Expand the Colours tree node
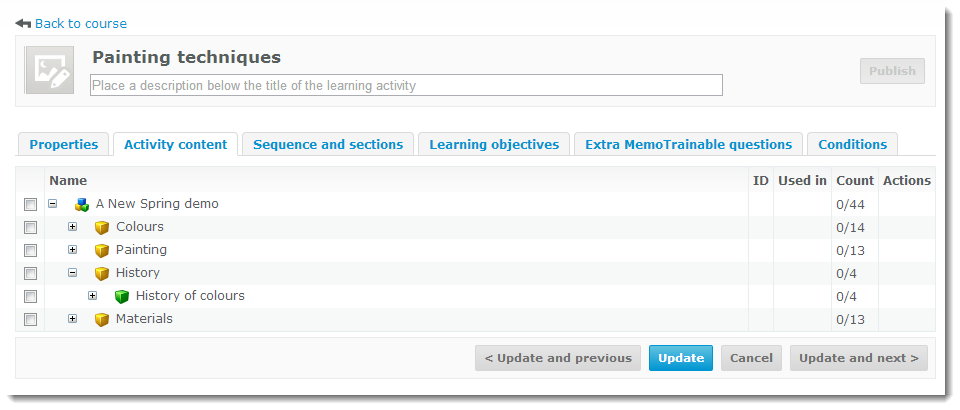This screenshot has height=410, width=960. point(72,227)
